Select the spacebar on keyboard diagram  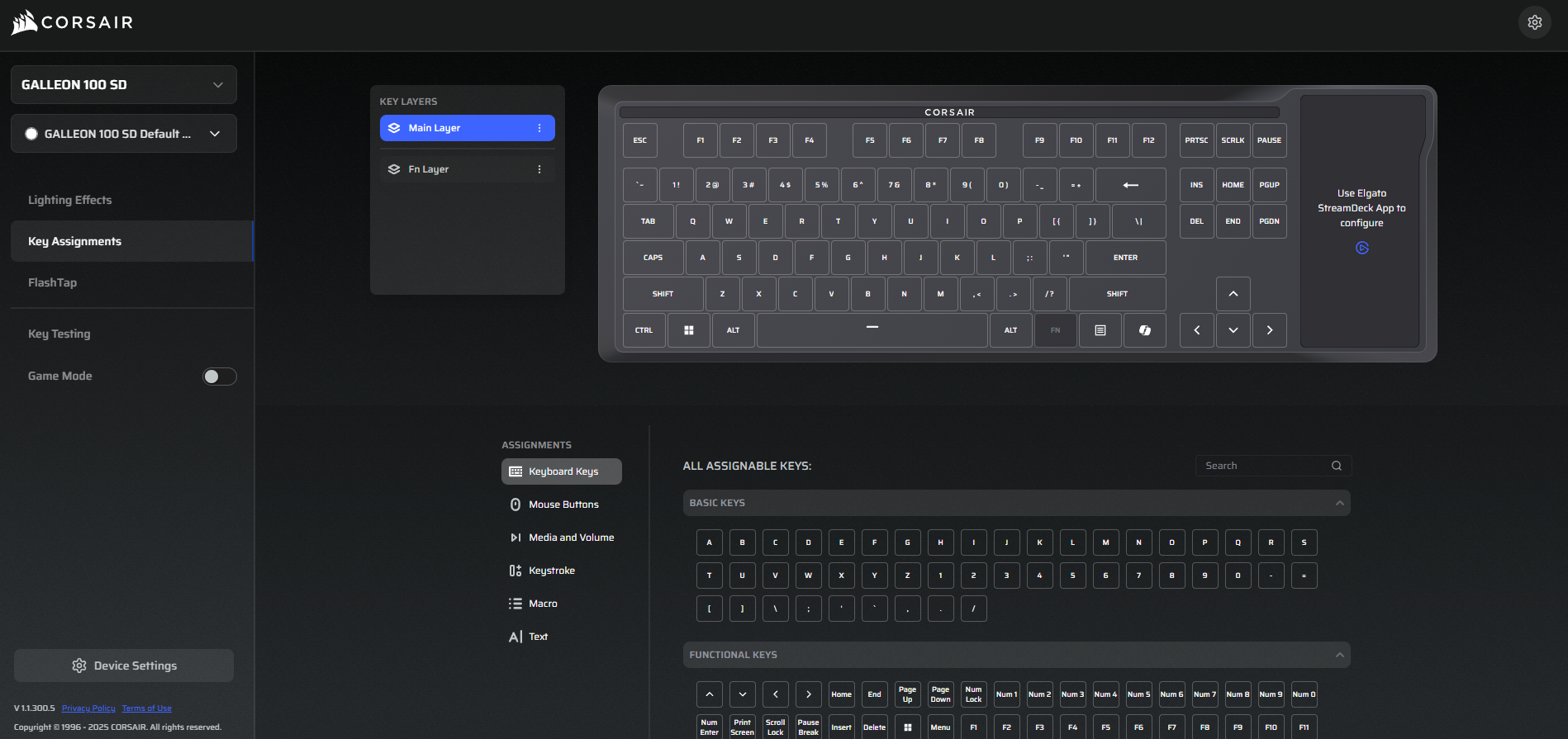click(x=872, y=330)
